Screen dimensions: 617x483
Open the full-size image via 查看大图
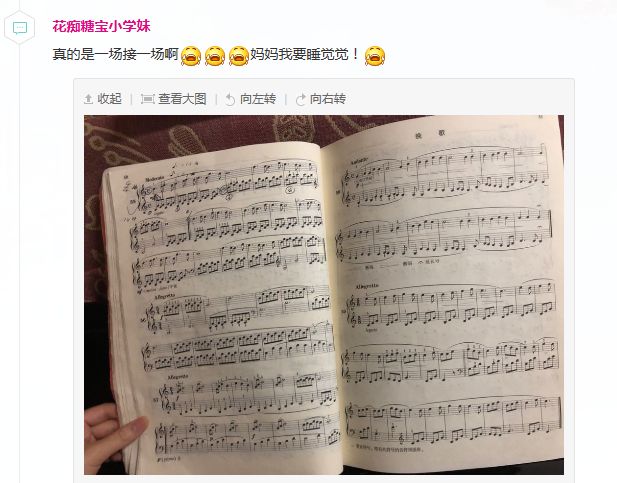click(182, 99)
